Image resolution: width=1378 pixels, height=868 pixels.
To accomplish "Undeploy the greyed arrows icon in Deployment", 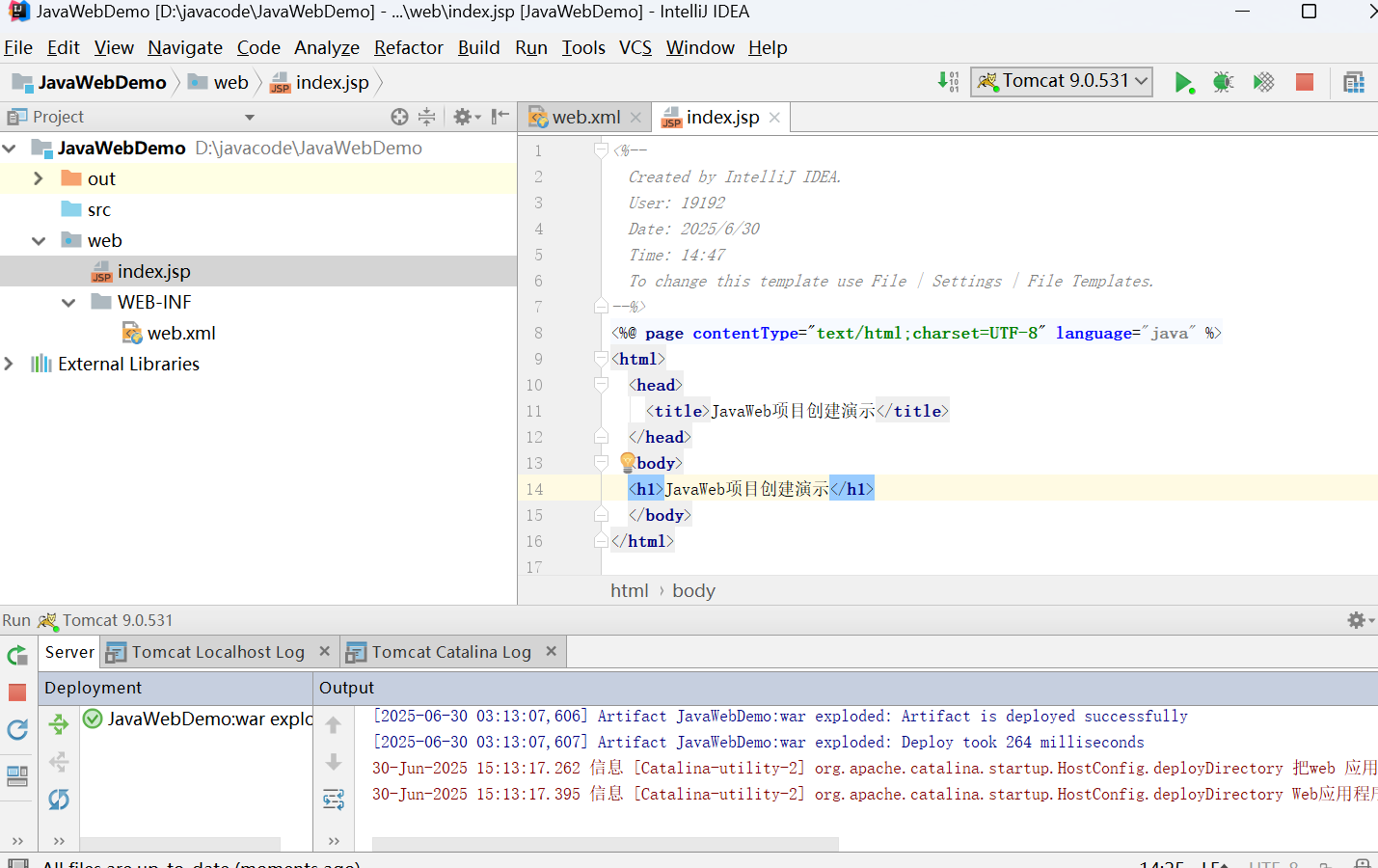I will click(59, 762).
